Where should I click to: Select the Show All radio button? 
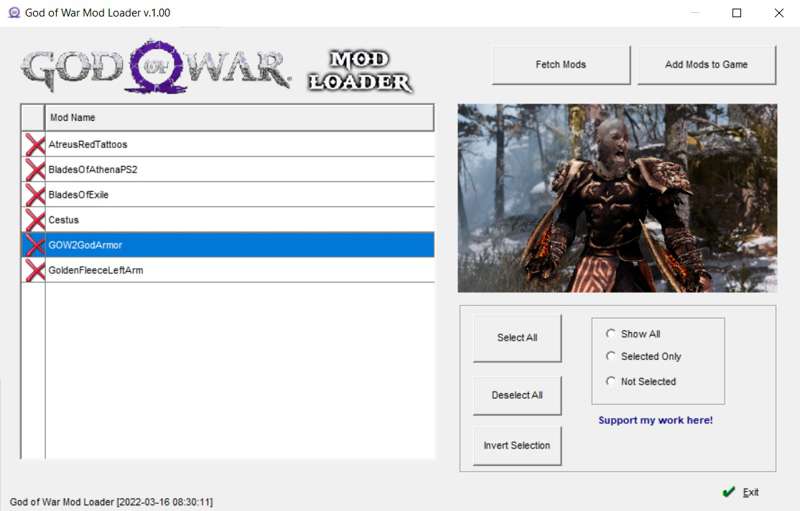point(611,334)
